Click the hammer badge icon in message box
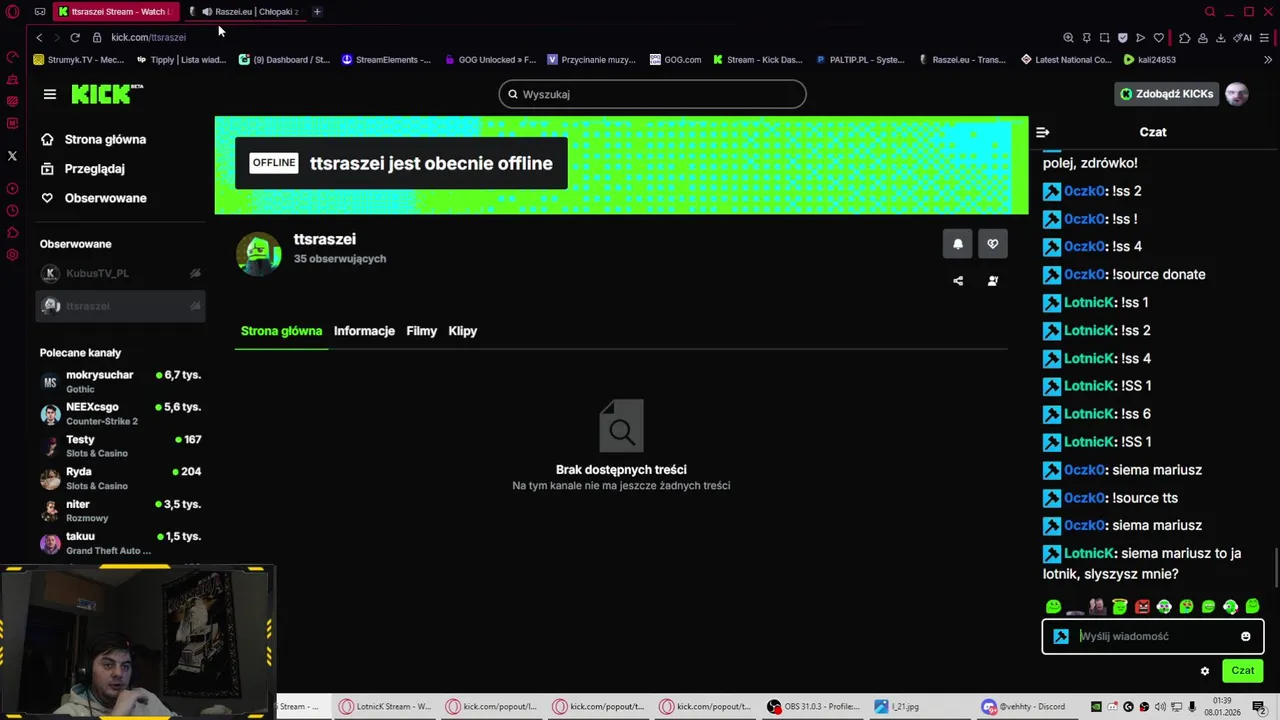Image resolution: width=1280 pixels, height=720 pixels. (1061, 636)
